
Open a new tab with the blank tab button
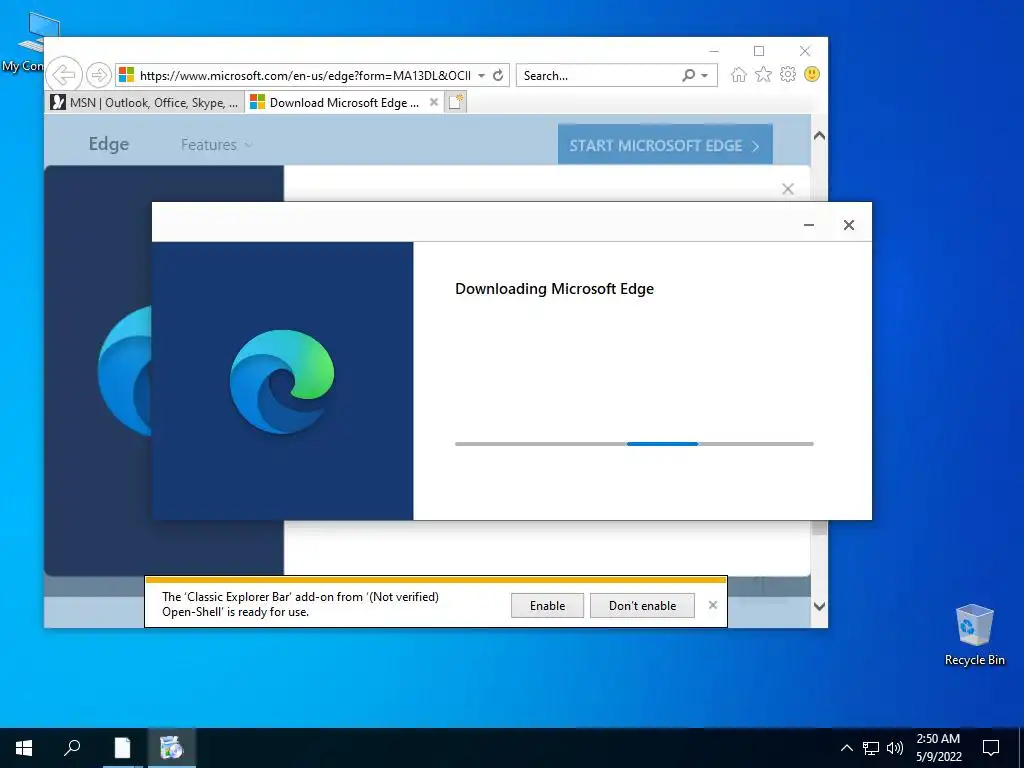pyautogui.click(x=456, y=102)
